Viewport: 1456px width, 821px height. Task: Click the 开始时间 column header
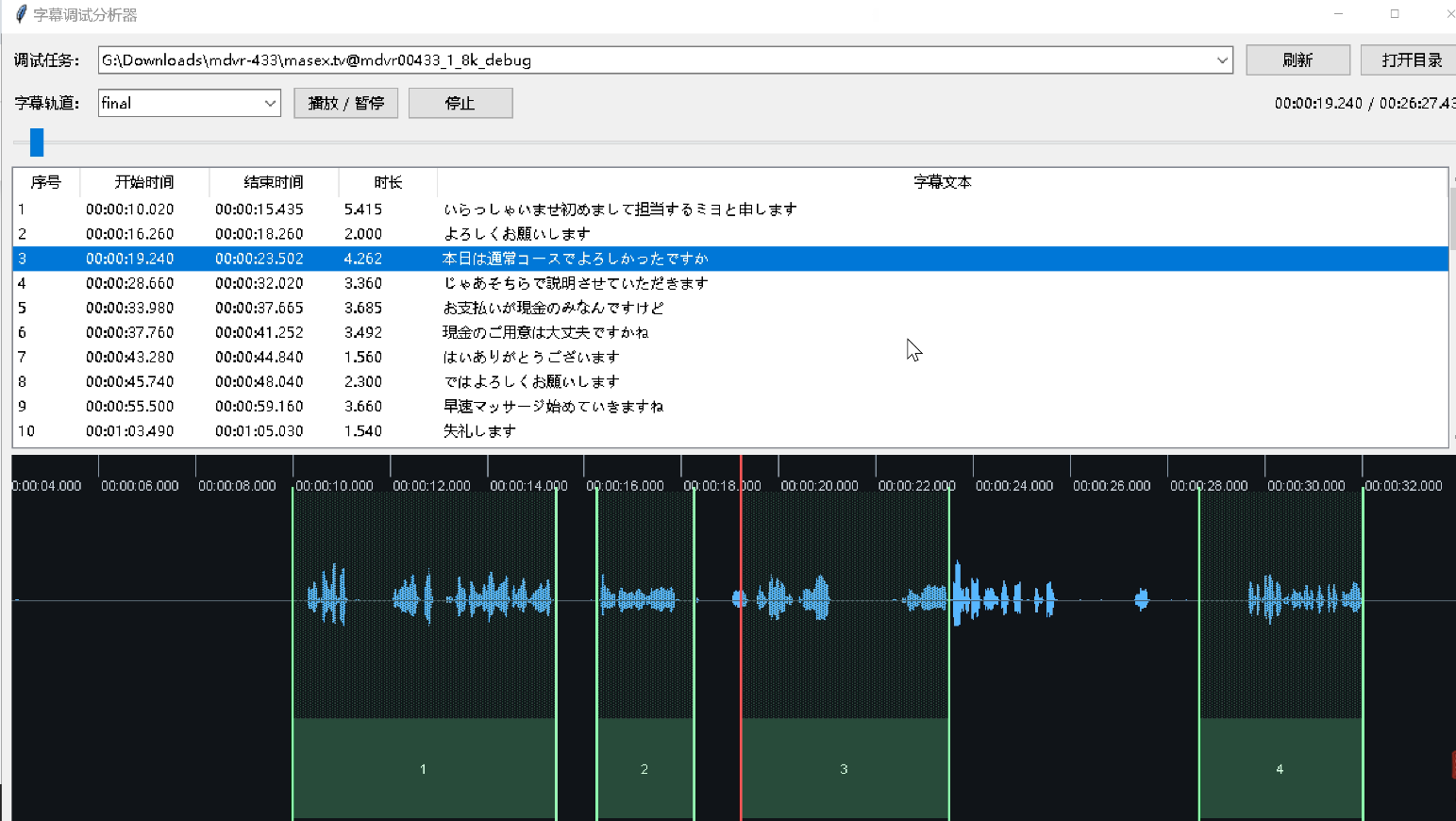tap(144, 182)
